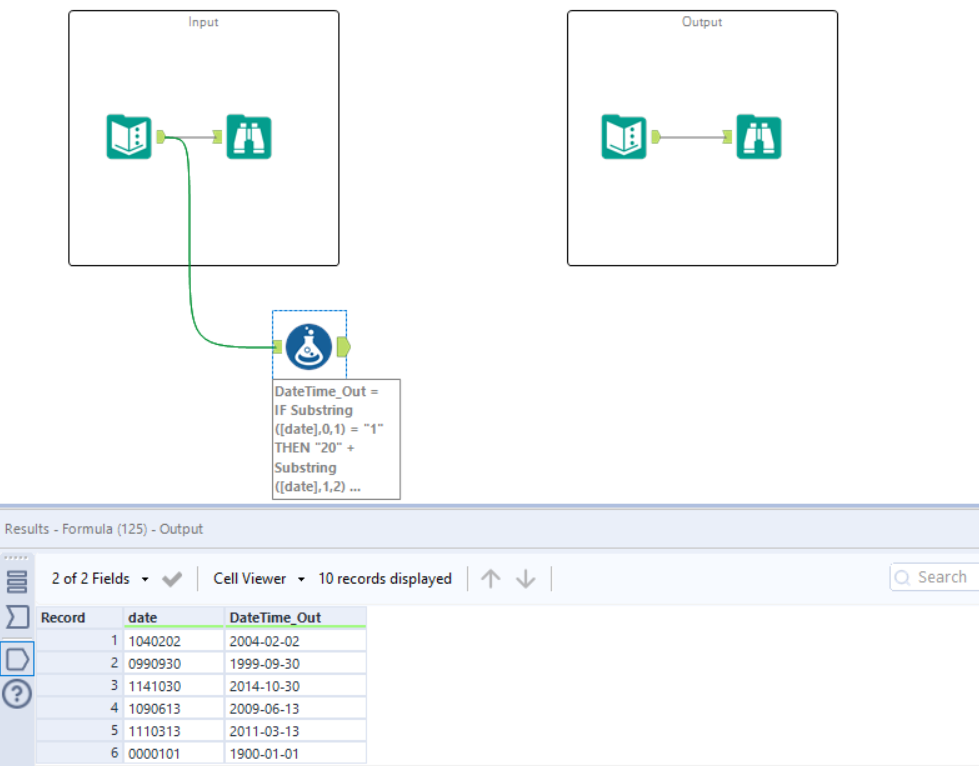
Task: Click the Search field in Results
Action: [x=935, y=577]
